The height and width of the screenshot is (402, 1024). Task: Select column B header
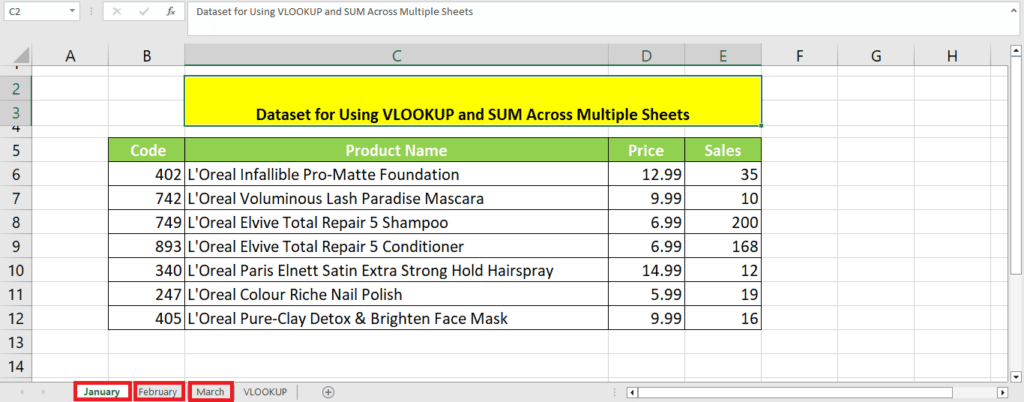point(147,57)
